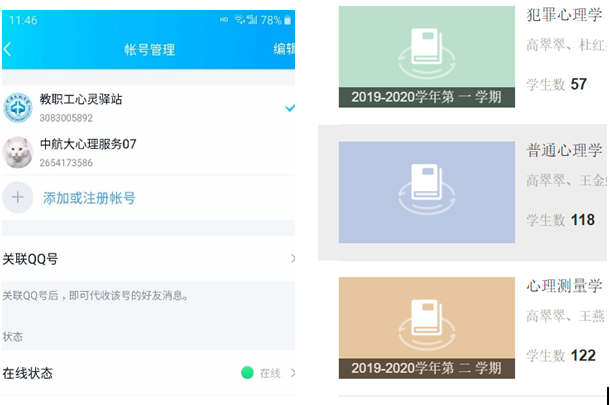Expand 关联QQ号 using its right chevron
The image size is (610, 405).
(x=292, y=259)
